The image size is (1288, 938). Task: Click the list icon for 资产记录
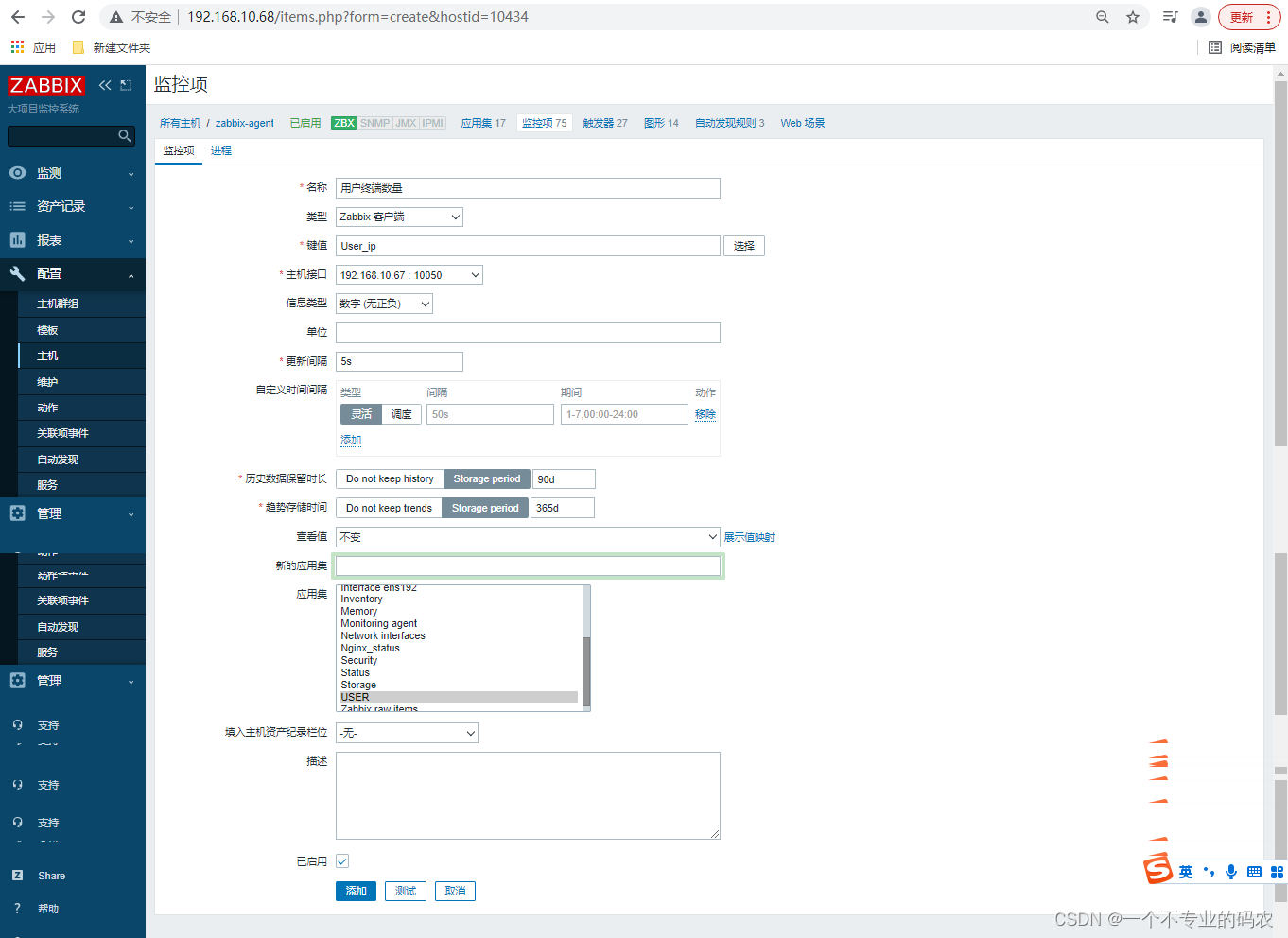[x=17, y=206]
